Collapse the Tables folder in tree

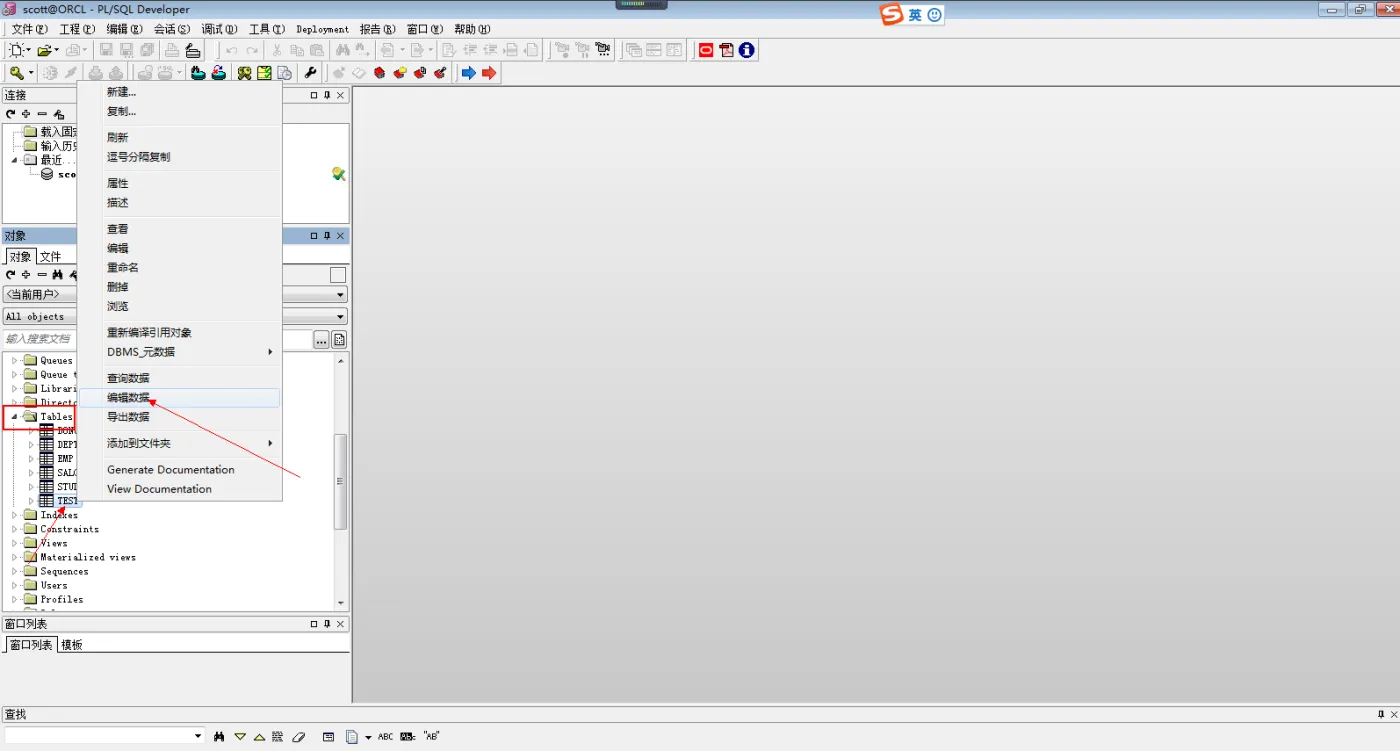[14, 417]
